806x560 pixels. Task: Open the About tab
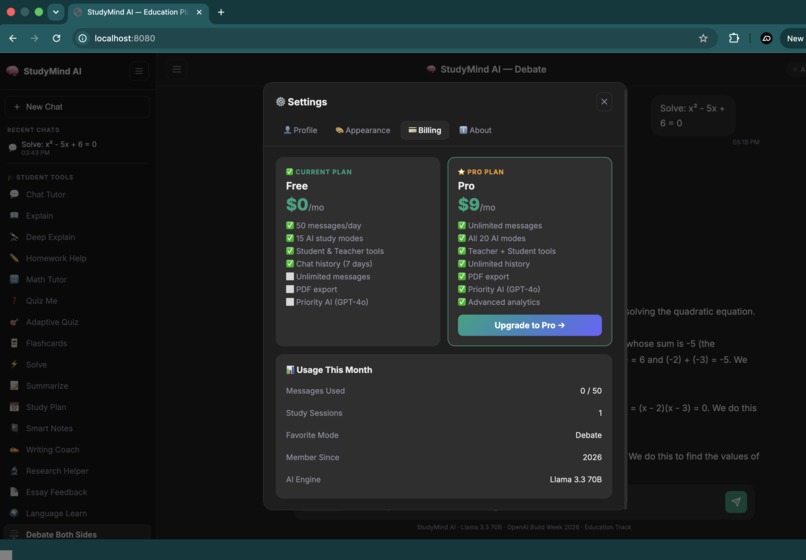475,130
